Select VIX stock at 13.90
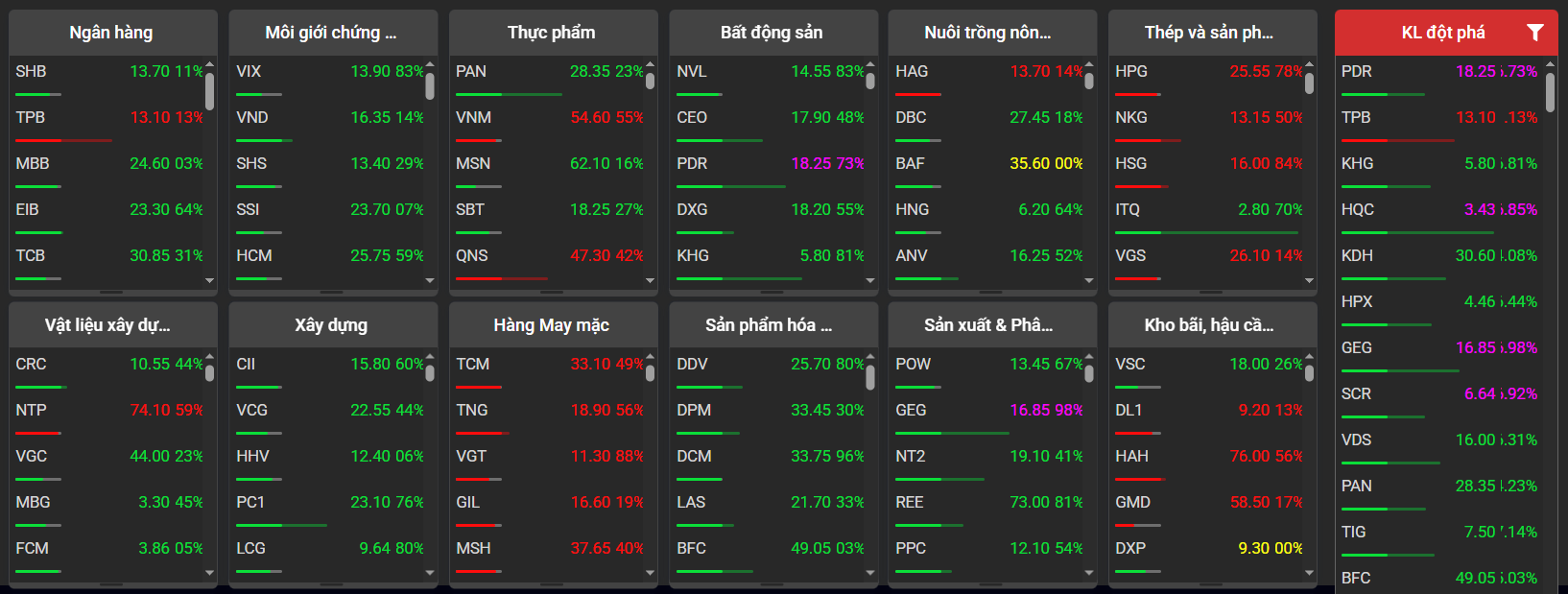The image size is (1568, 594). [x=328, y=77]
